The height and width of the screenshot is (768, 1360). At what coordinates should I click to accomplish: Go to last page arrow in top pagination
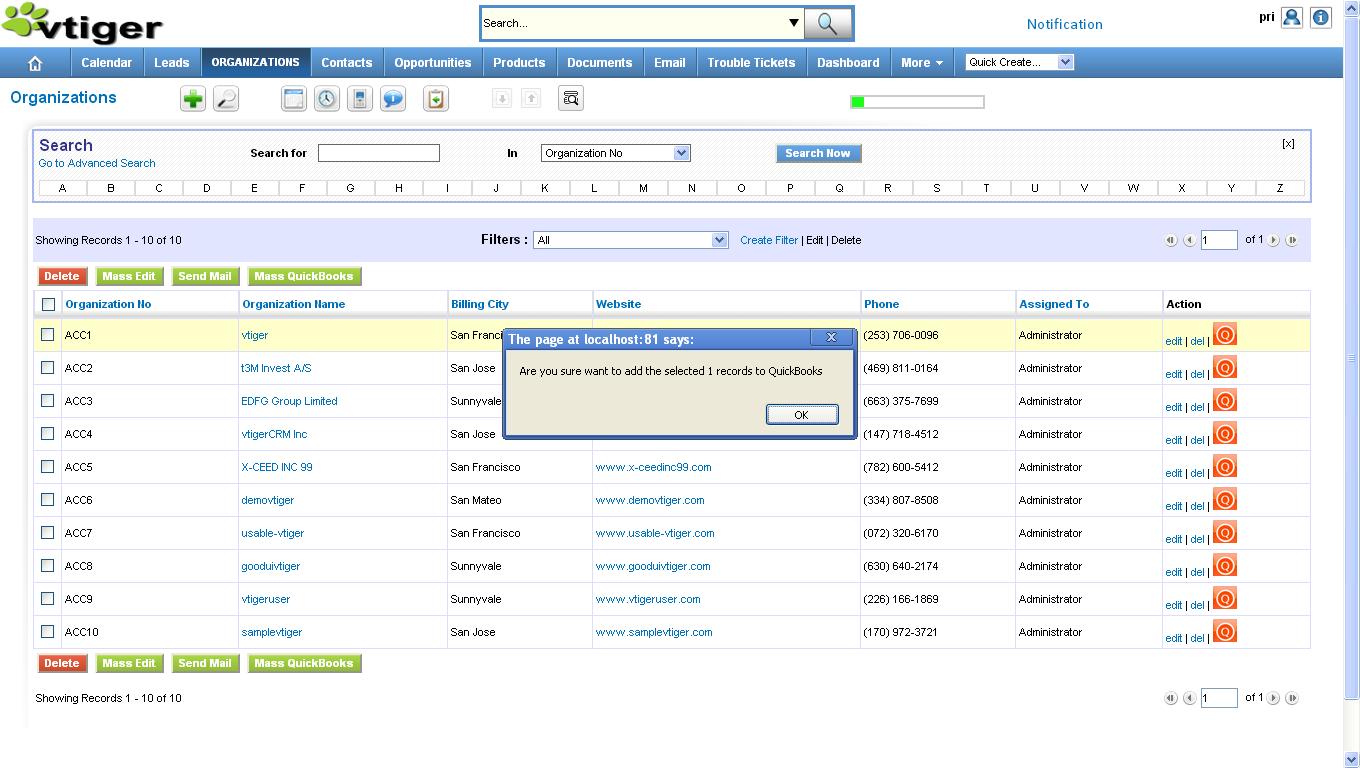point(1292,240)
